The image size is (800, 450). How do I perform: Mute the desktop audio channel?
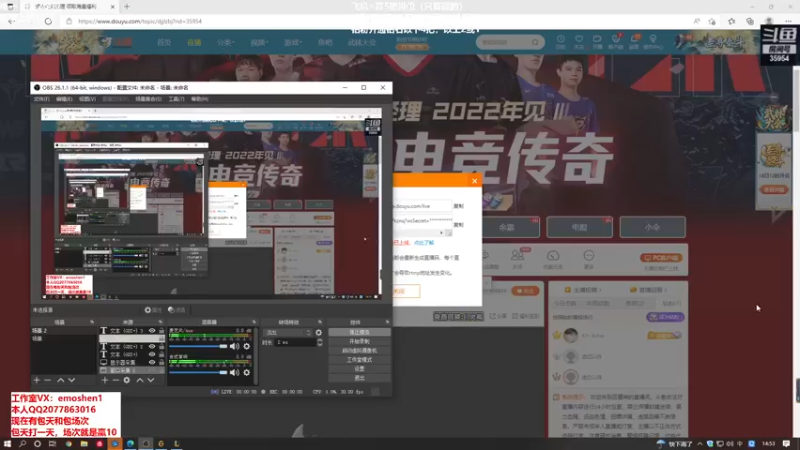point(234,372)
